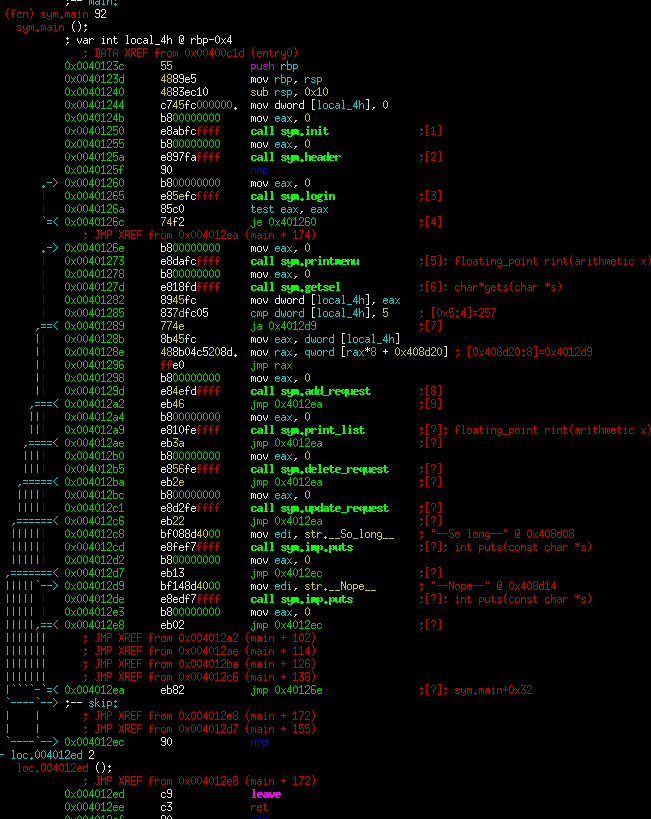Click the 'ret' instruction

[x=259, y=808]
